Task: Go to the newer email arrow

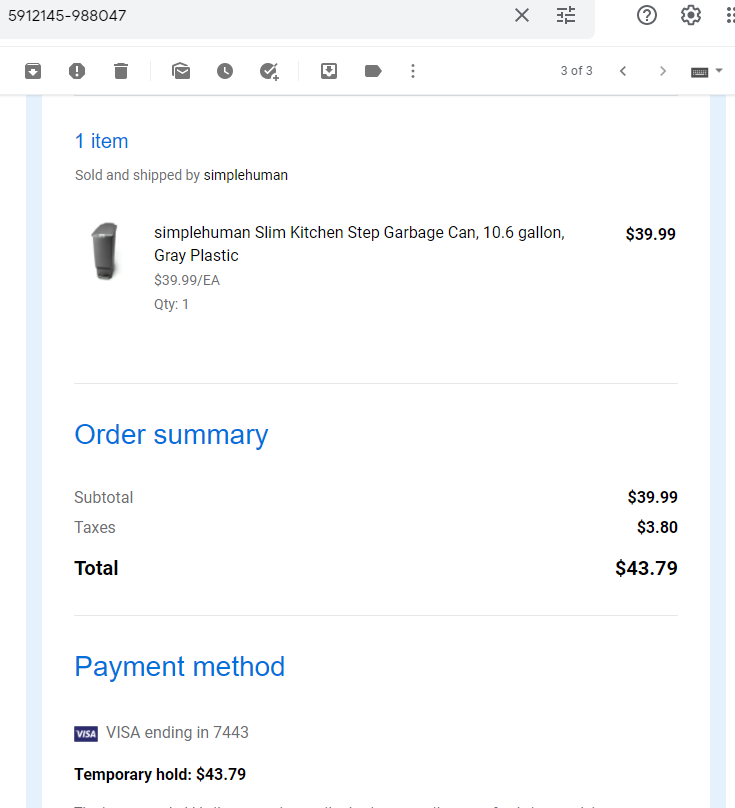Action: point(623,71)
